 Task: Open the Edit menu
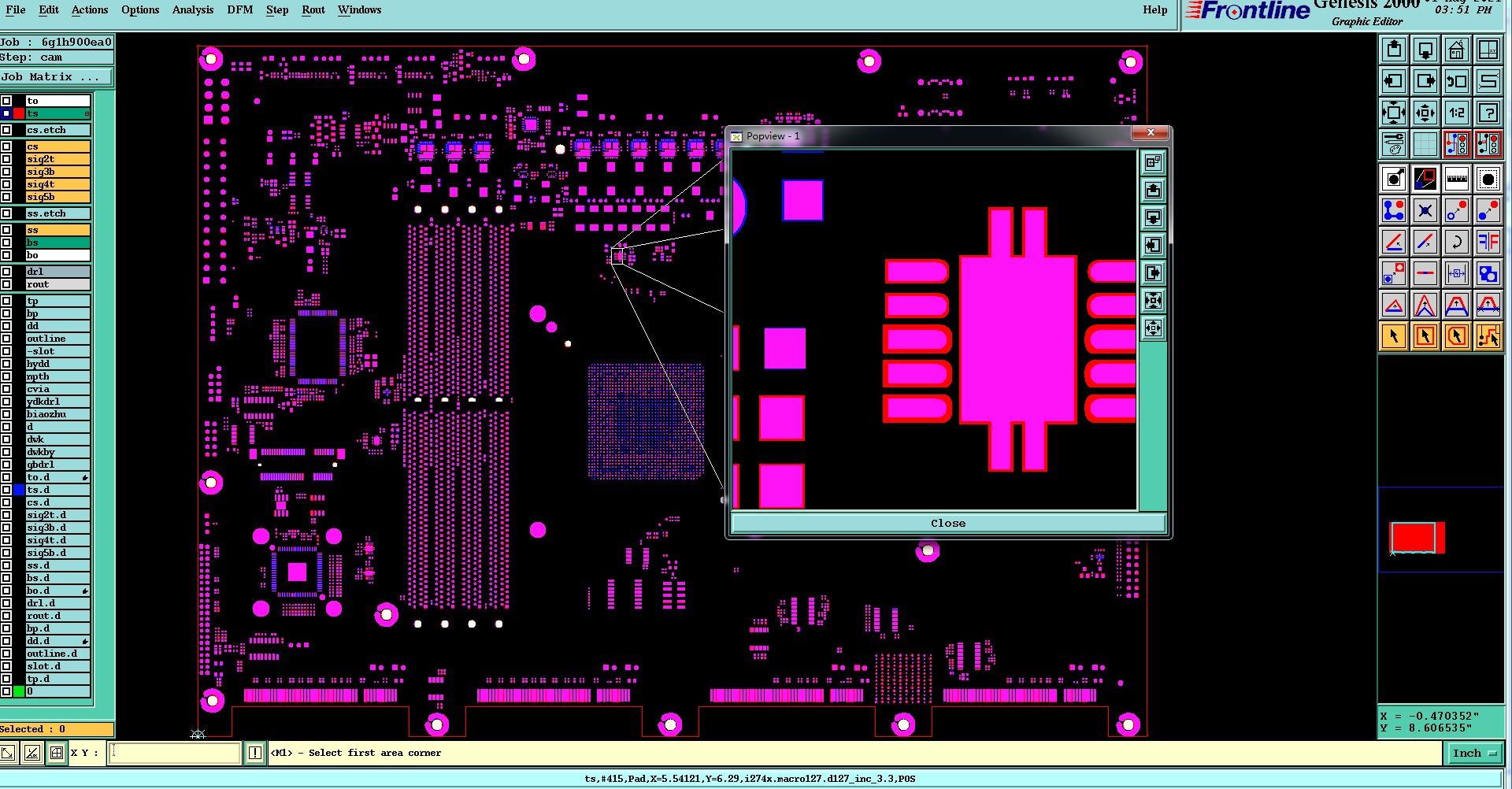49,9
